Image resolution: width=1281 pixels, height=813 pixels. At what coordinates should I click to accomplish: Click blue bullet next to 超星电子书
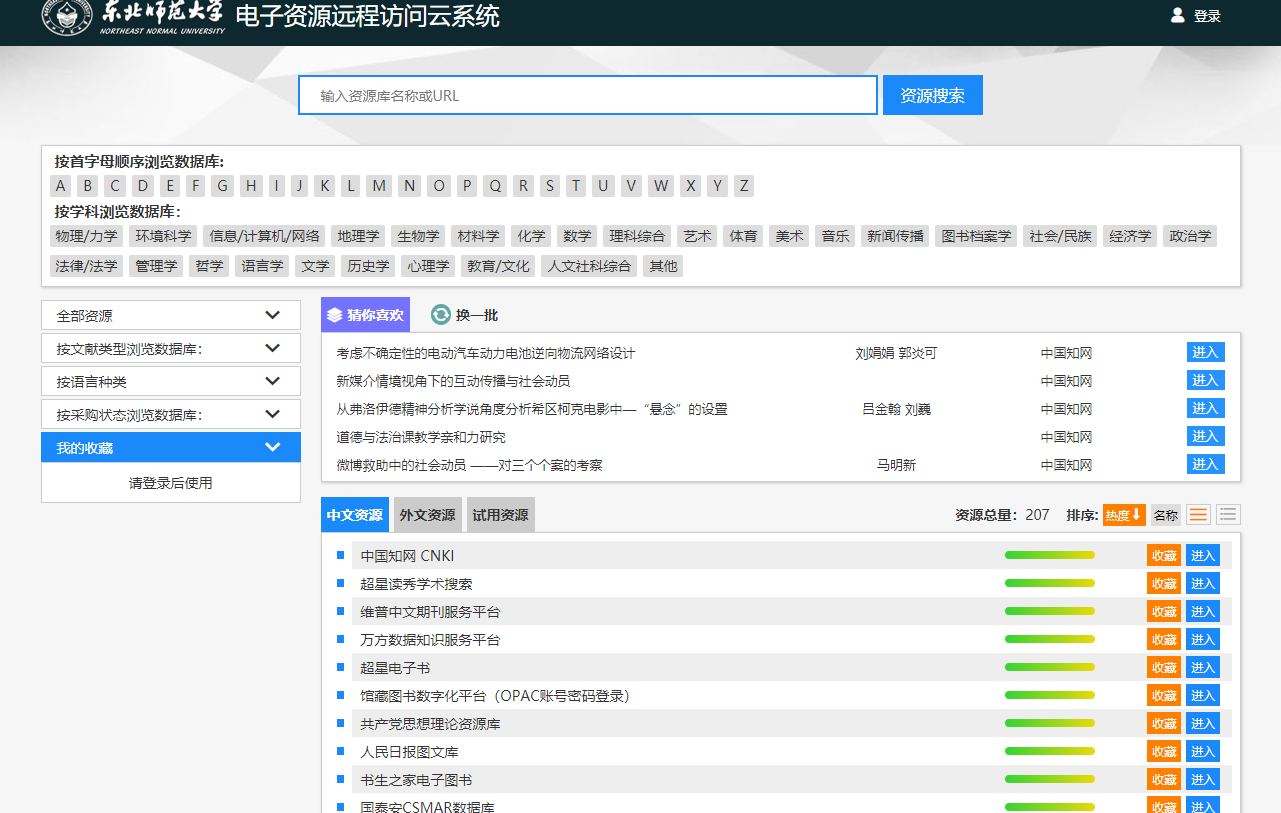point(340,667)
